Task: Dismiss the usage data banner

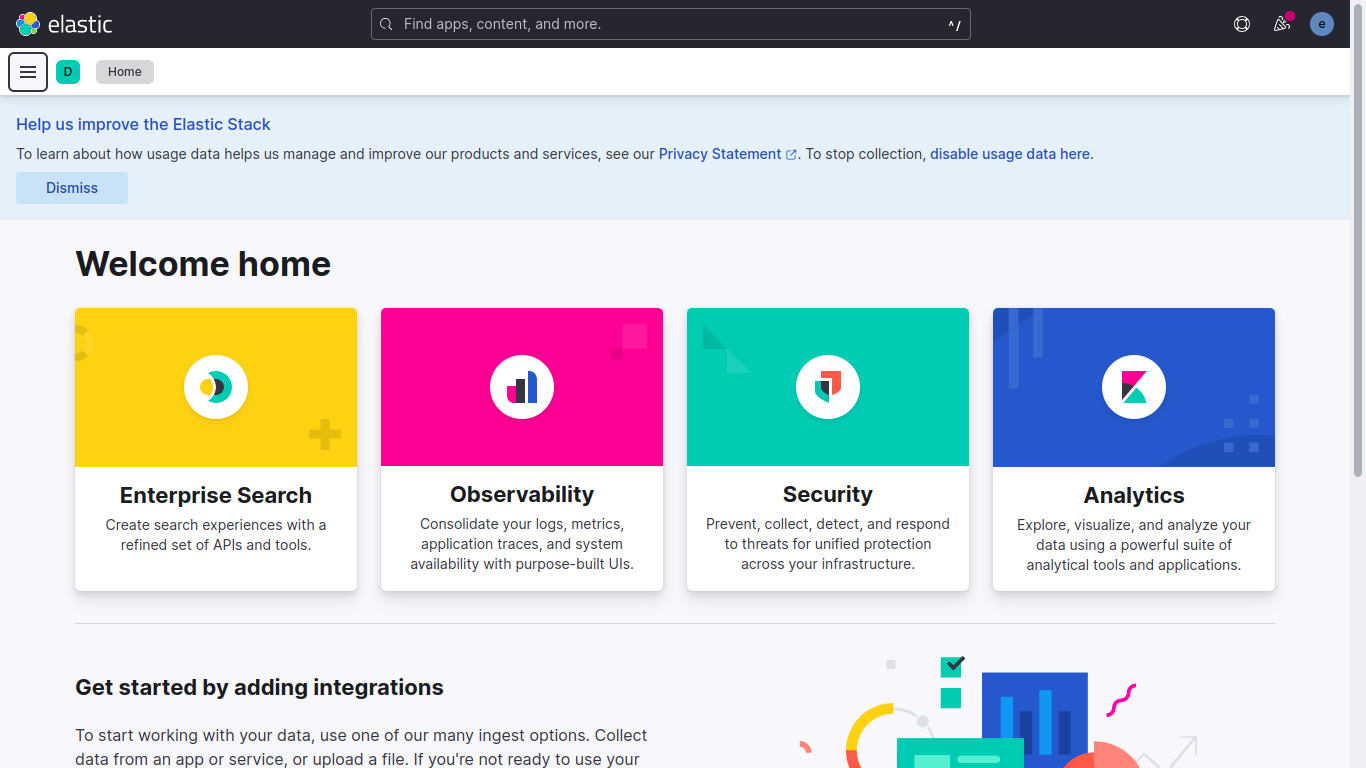Action: point(72,188)
